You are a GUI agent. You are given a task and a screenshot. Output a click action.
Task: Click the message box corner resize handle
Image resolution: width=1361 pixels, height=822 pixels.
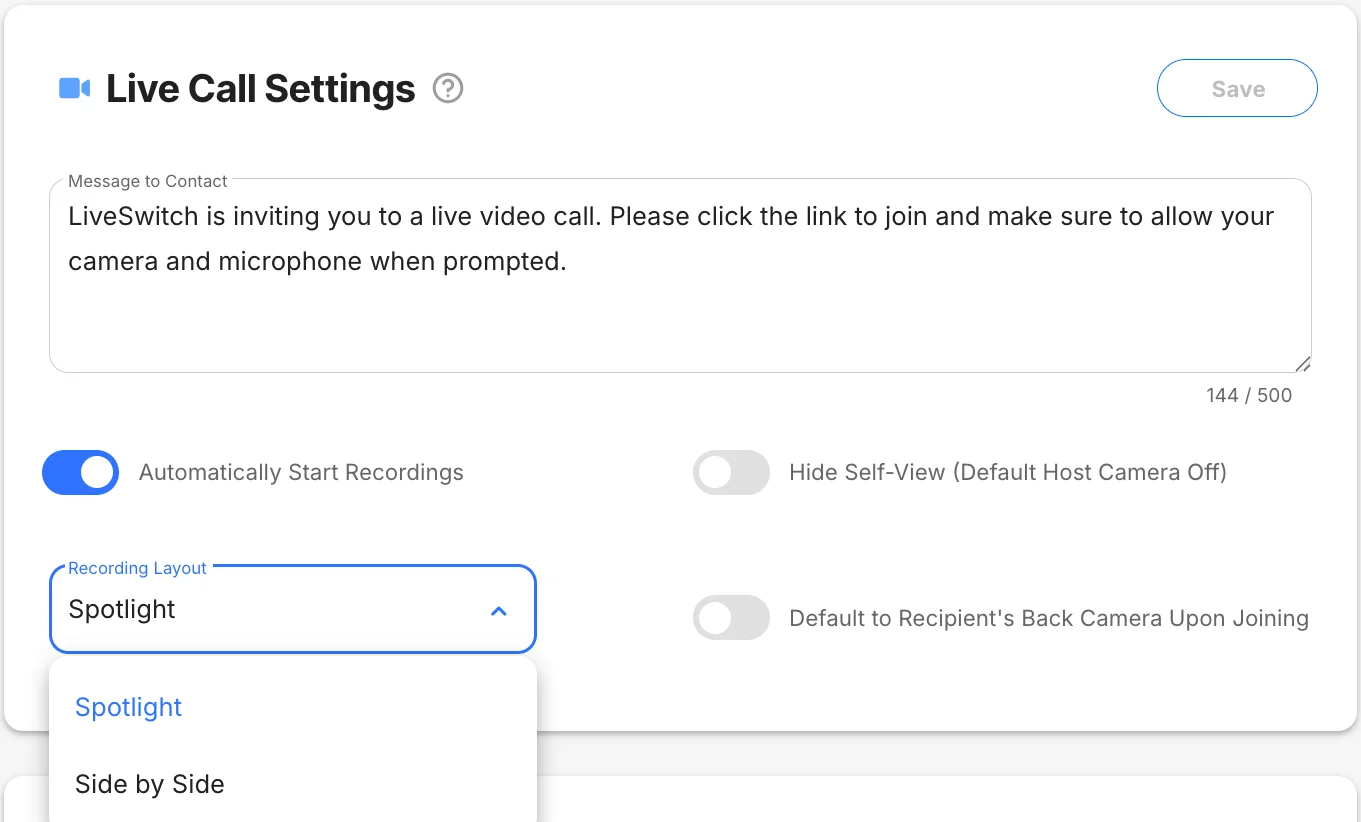[x=1302, y=364]
